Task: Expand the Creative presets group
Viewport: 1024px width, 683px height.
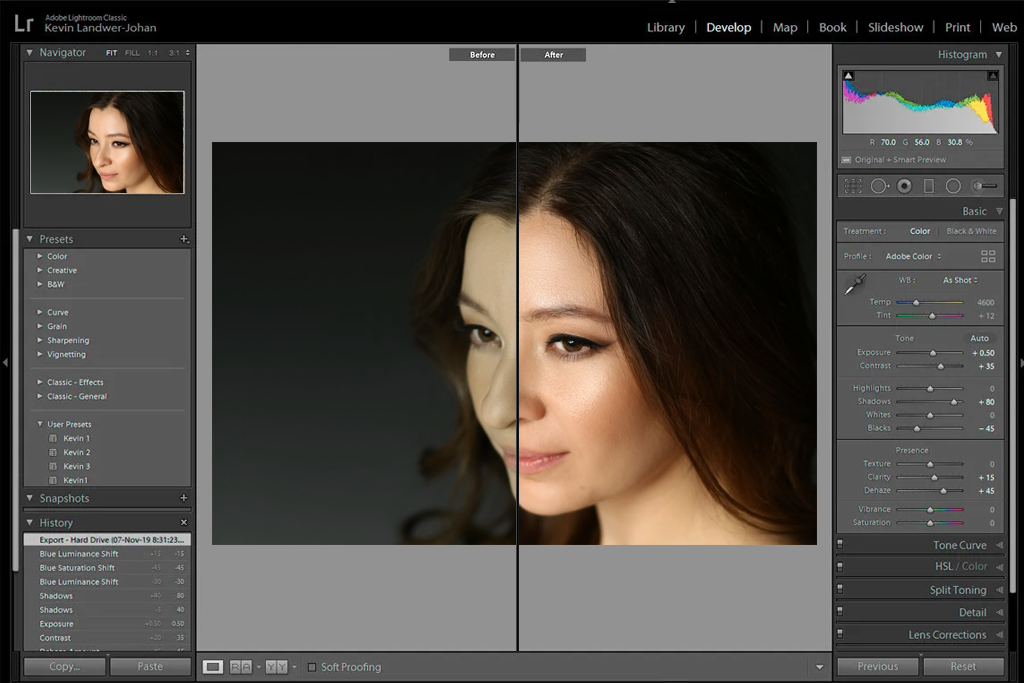Action: tap(40, 270)
